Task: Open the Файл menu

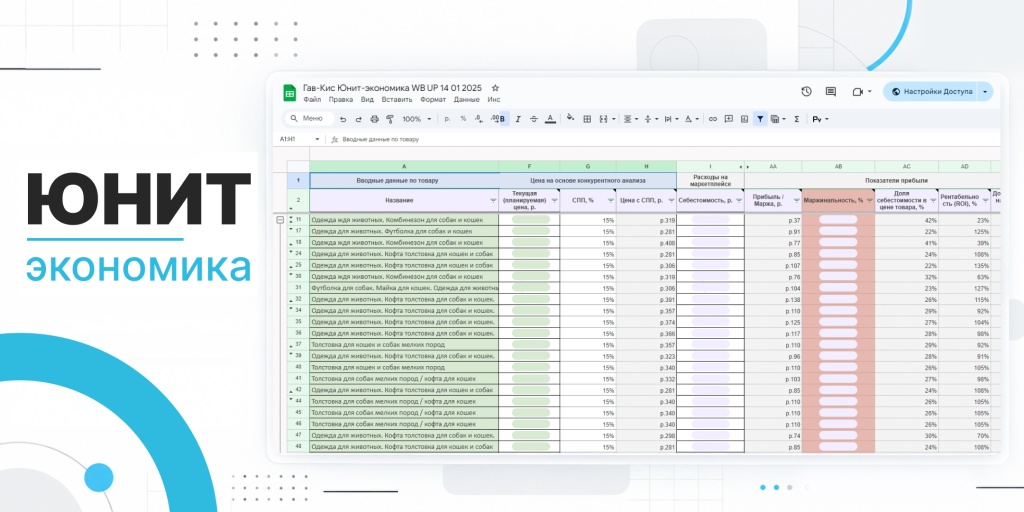Action: coord(312,99)
